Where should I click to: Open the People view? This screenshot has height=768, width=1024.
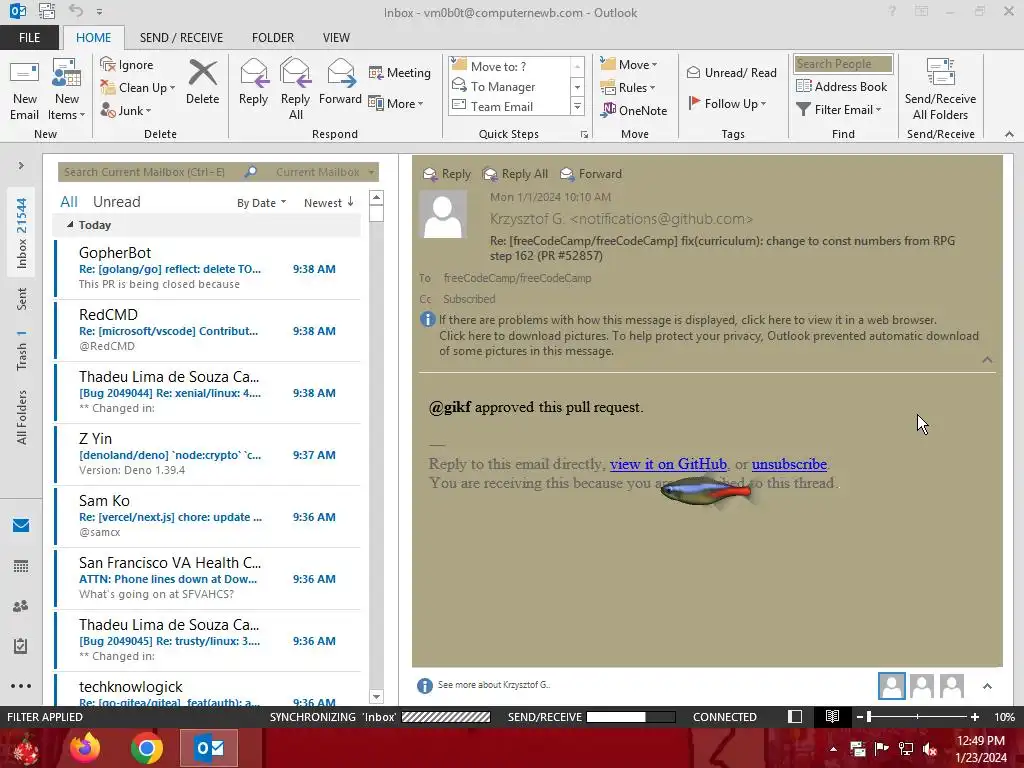tap(21, 606)
